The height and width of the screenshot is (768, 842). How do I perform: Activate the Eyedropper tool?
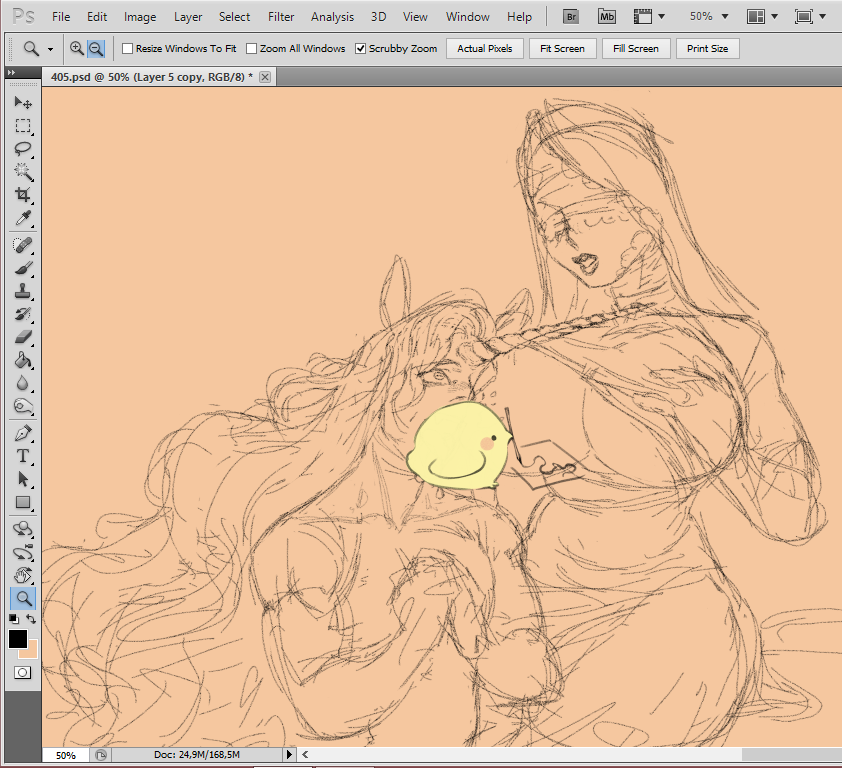click(x=23, y=218)
